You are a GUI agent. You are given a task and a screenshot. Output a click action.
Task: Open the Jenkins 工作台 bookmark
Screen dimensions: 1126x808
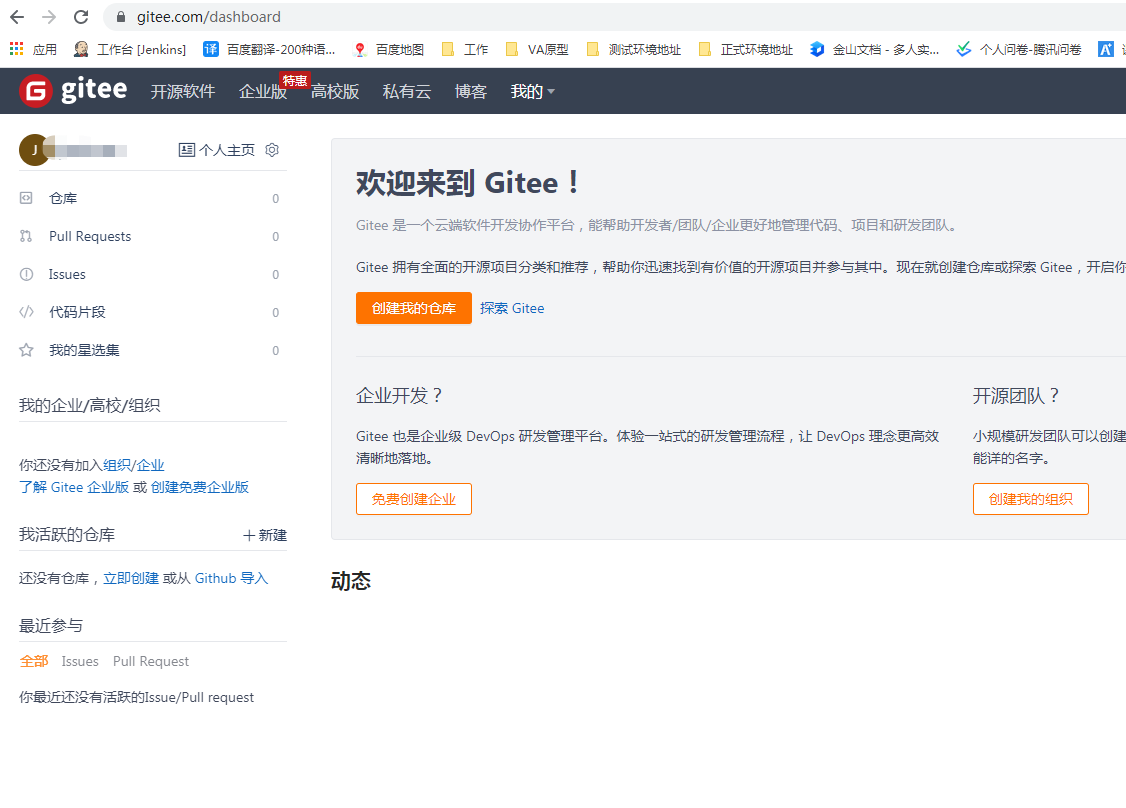click(x=130, y=49)
